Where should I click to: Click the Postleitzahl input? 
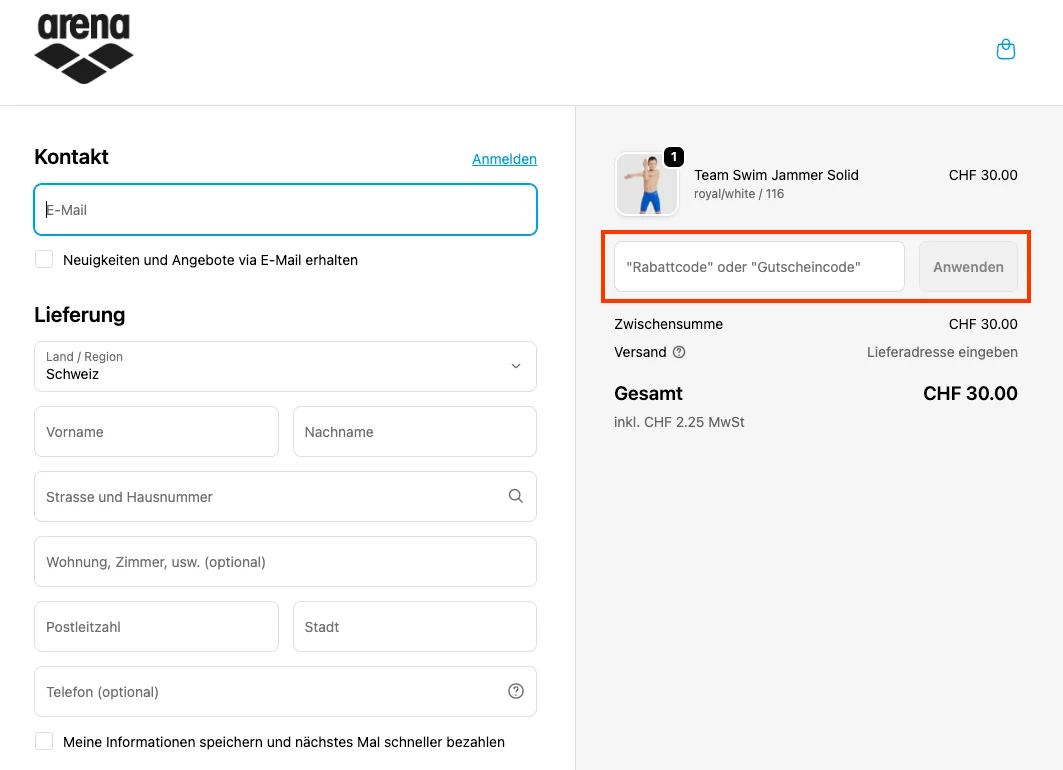coord(156,627)
